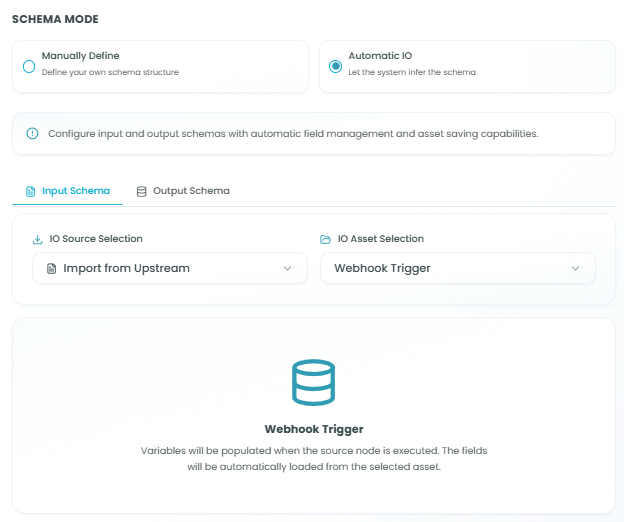624x522 pixels.
Task: Expand the Webhook Trigger asset dropdown
Action: click(458, 268)
